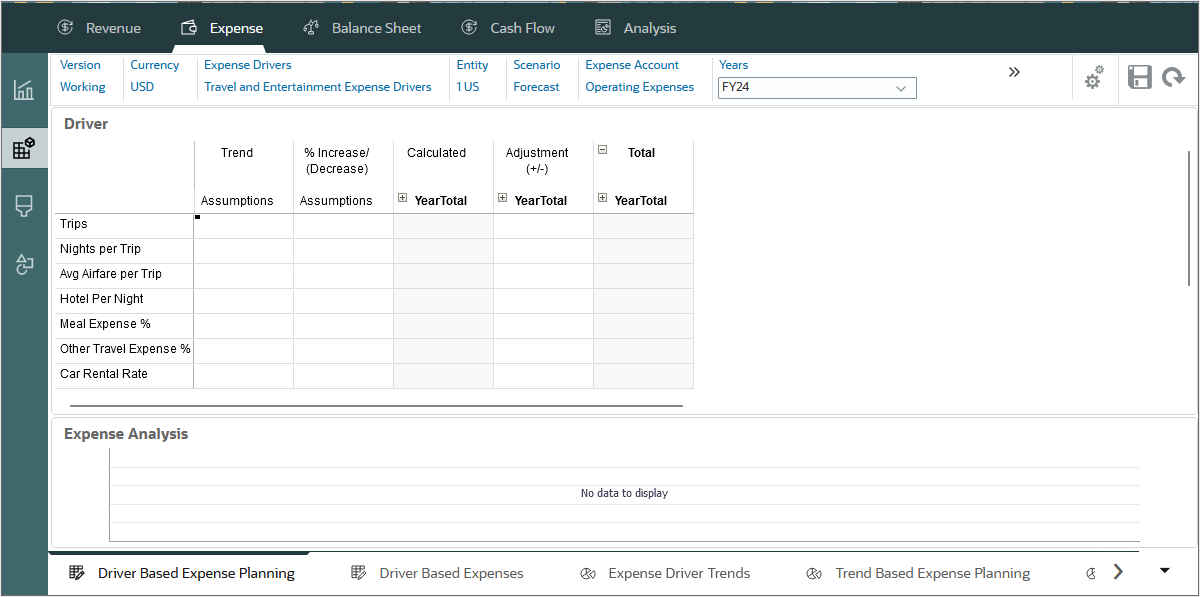The height and width of the screenshot is (597, 1200).
Task: Click the USD currency link
Action: coord(142,87)
